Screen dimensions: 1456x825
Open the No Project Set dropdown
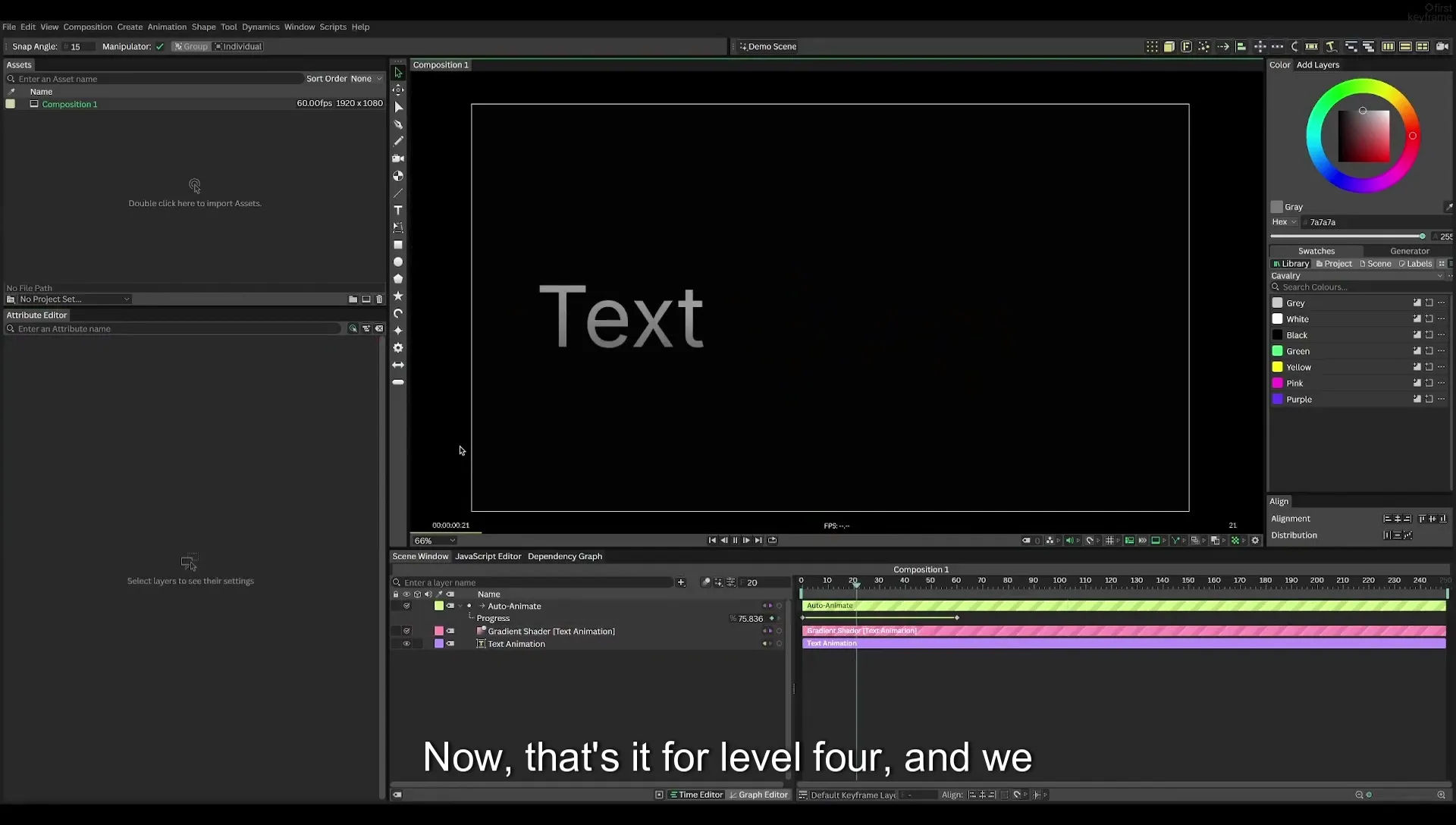pyautogui.click(x=74, y=300)
